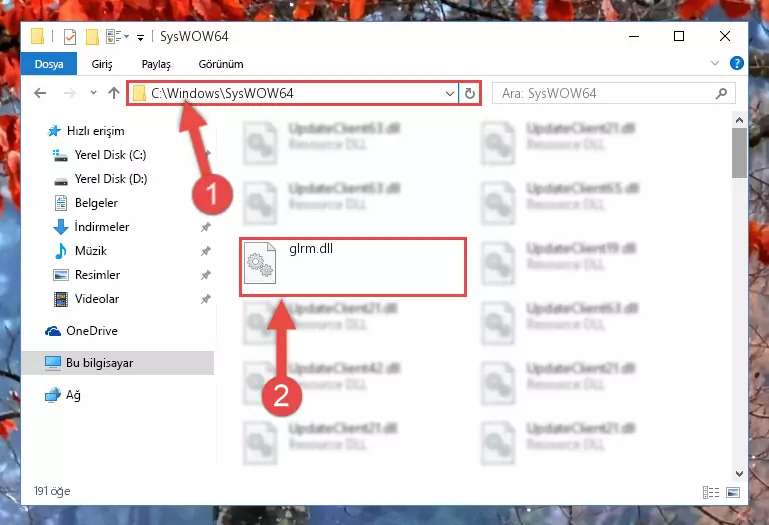Go up one folder level

coord(114,93)
